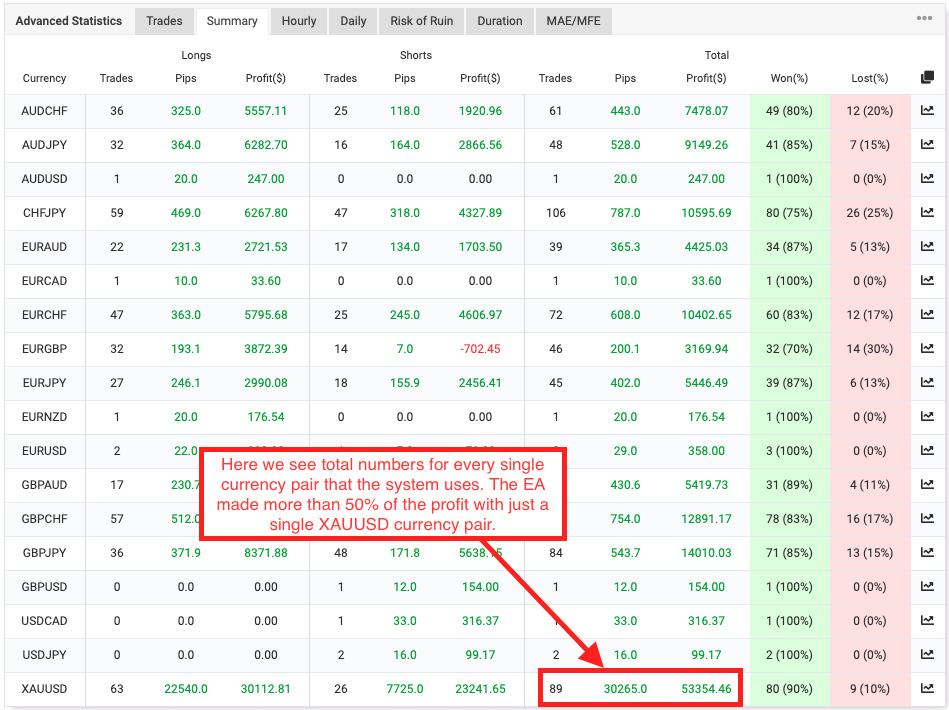Open the AUDJPY row chart icon
Image resolution: width=949 pixels, height=710 pixels.
point(927,145)
